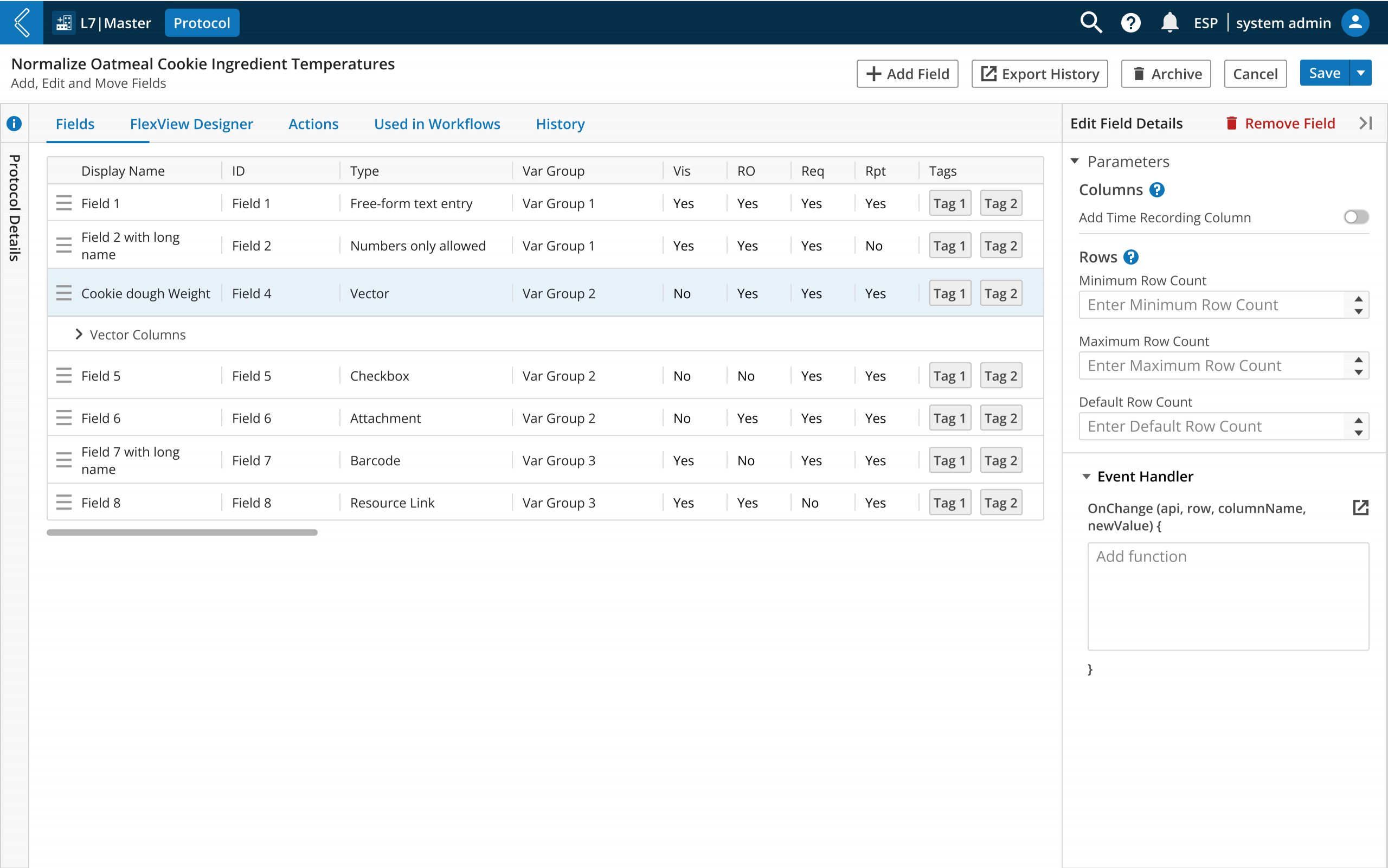Screen dimensions: 1388x868
Task: Collapse the Event Handler section
Action: 1086,477
